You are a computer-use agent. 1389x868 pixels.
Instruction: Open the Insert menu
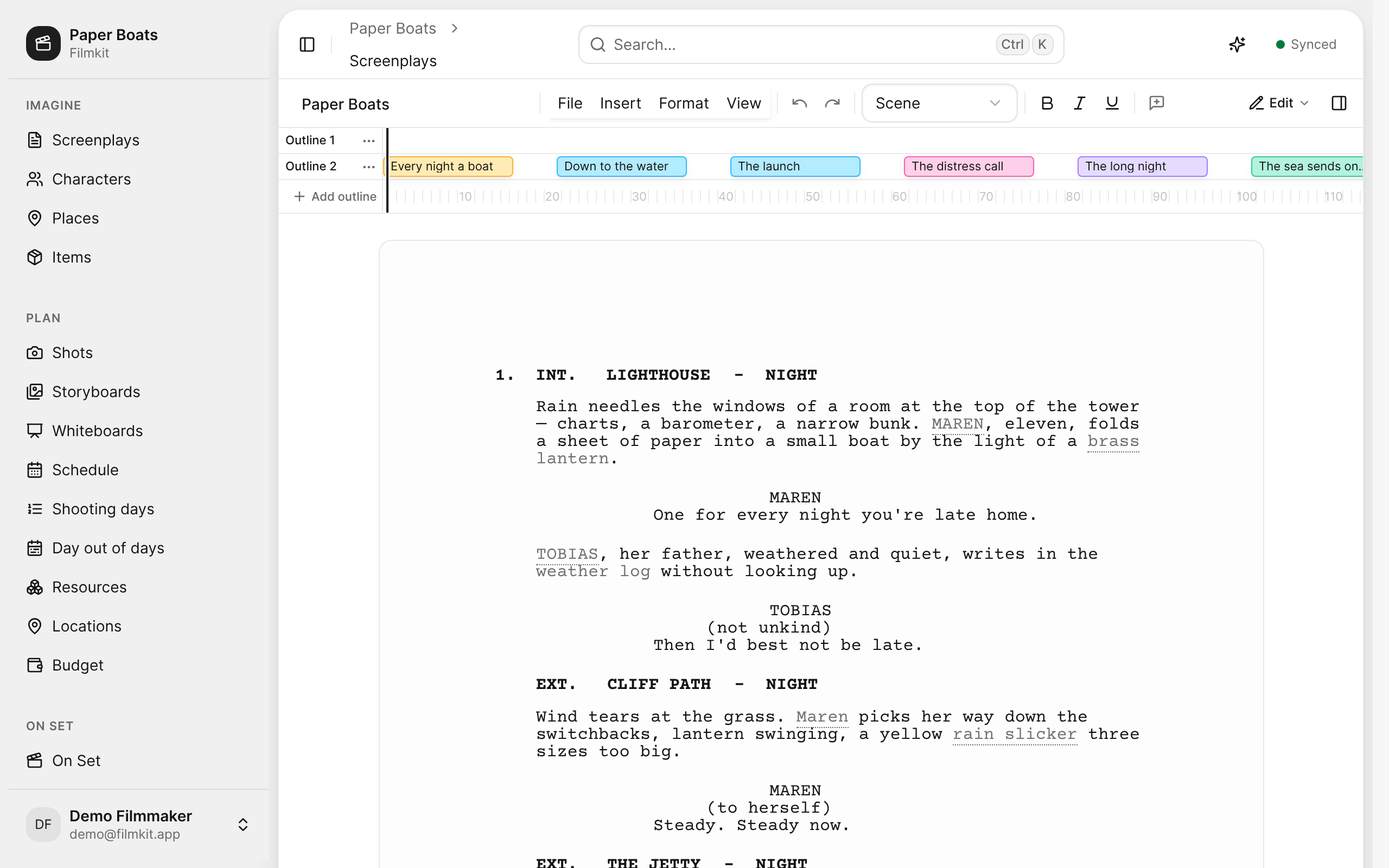point(621,103)
